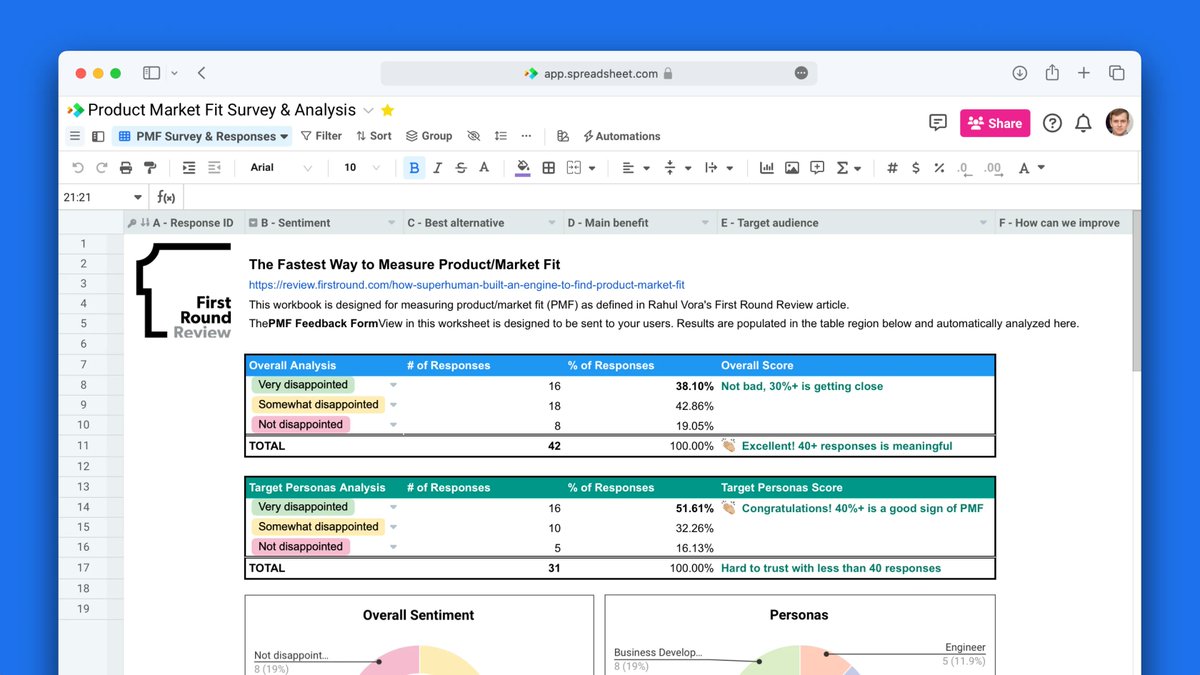The height and width of the screenshot is (675, 1200).
Task: Click the browser address bar
Action: (x=598, y=73)
